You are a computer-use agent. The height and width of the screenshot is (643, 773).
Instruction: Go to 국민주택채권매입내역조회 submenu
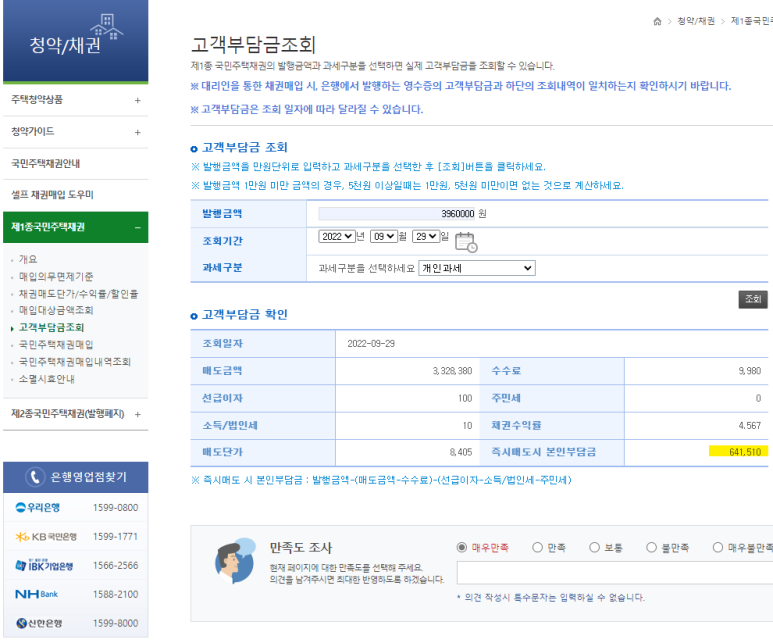74,362
